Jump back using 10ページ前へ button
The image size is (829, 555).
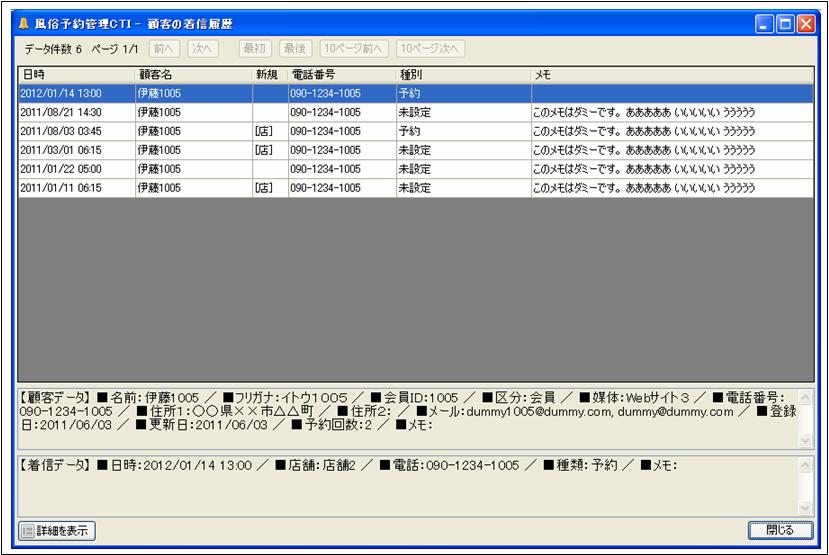(354, 48)
